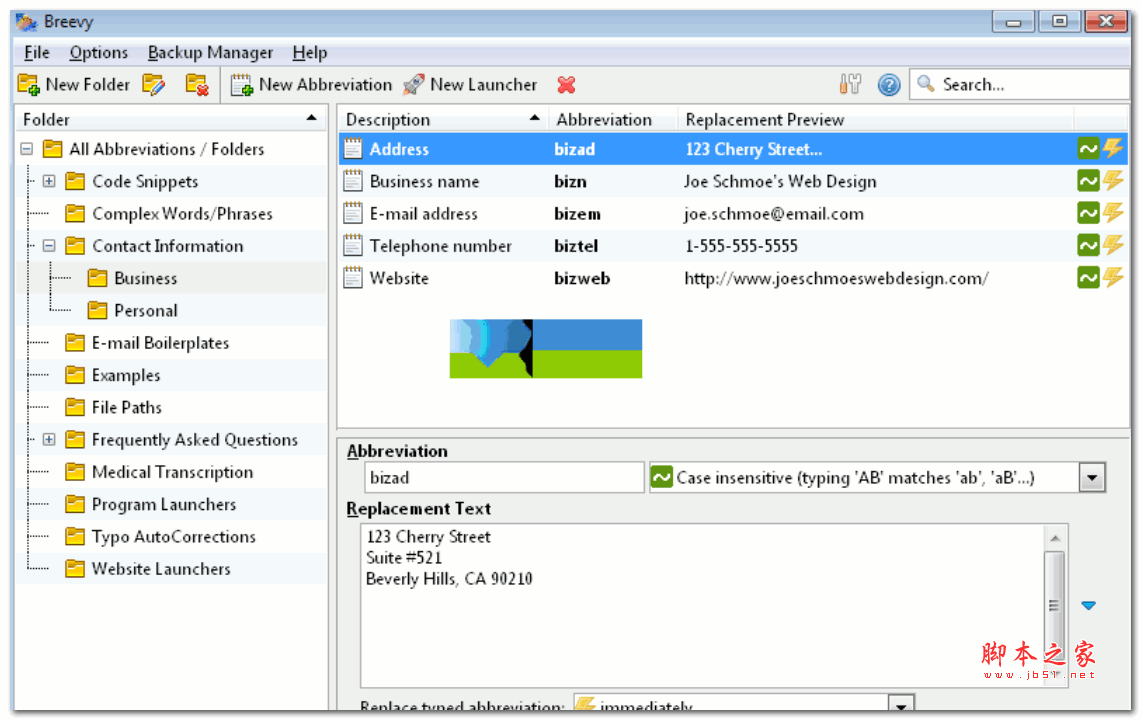Click the New Folder toolbar button
The width and height of the screenshot is (1142, 721).
[74, 84]
